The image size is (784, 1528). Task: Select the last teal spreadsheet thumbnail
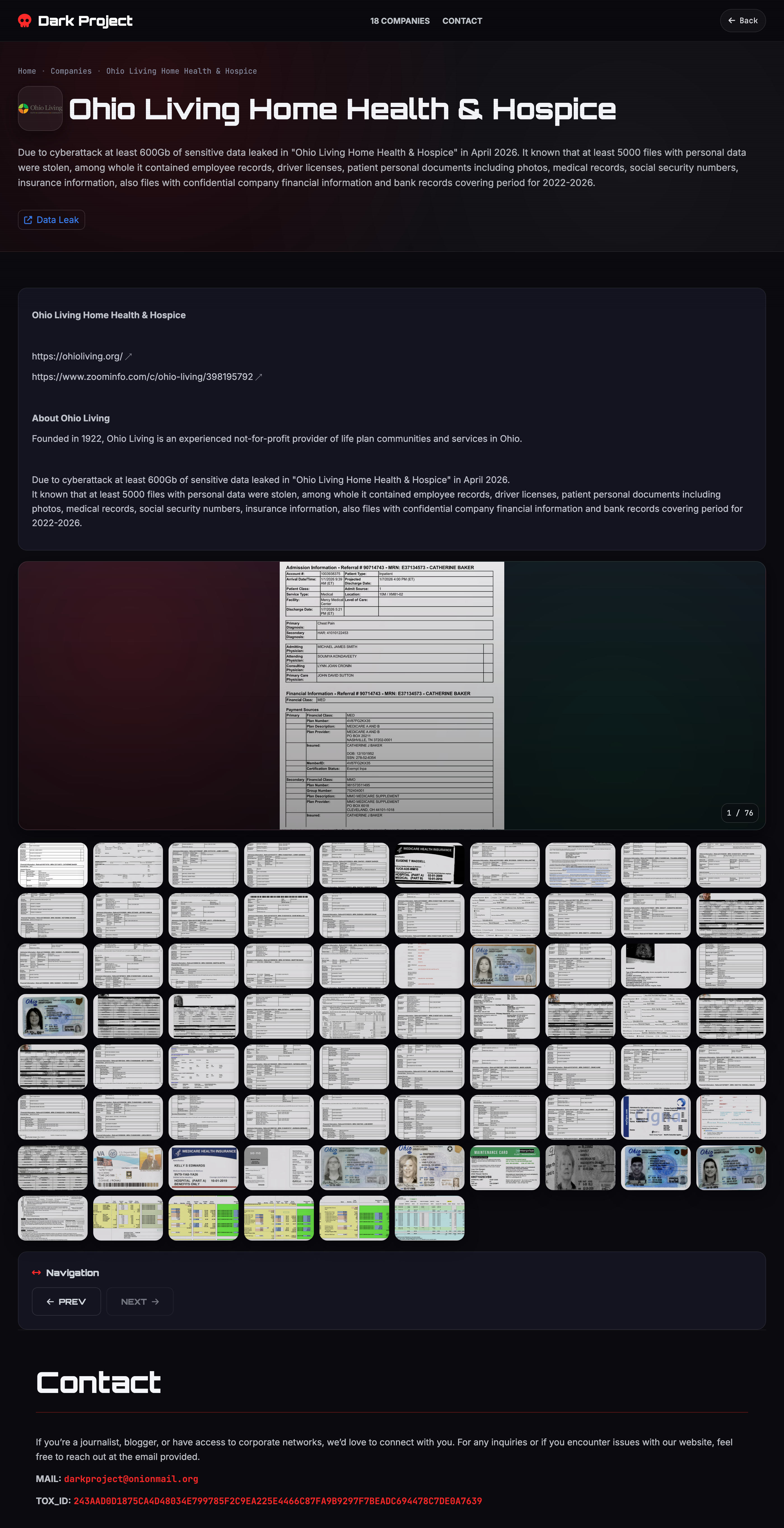point(429,1218)
